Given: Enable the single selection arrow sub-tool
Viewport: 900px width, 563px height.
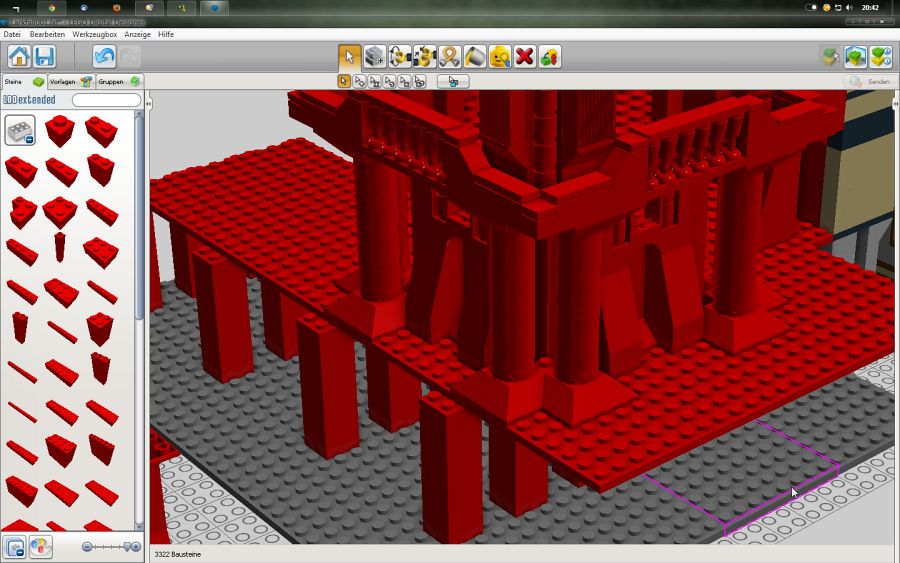Looking at the screenshot, I should click(x=344, y=81).
